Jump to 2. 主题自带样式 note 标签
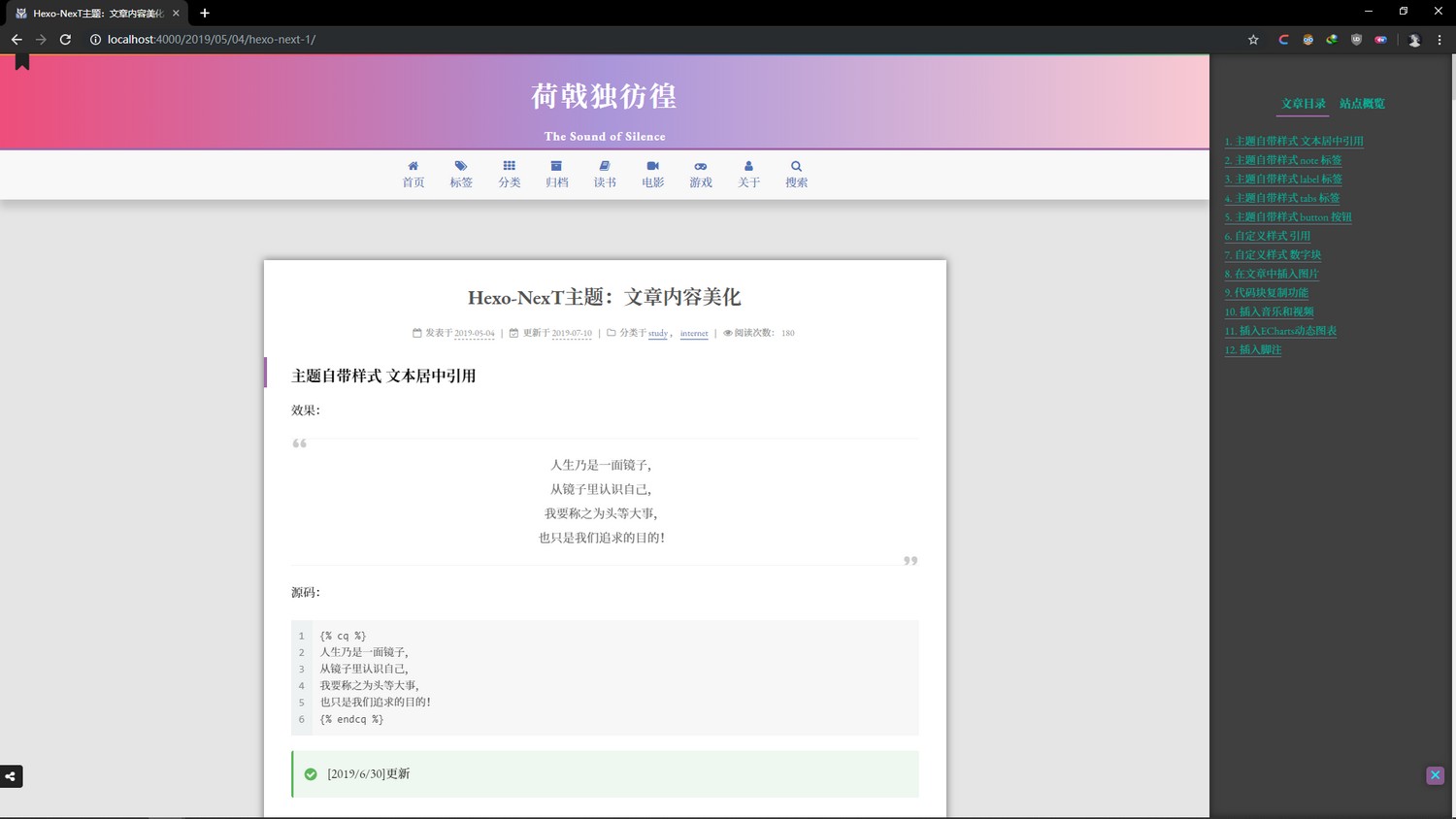Viewport: 1456px width, 819px height. click(1283, 160)
